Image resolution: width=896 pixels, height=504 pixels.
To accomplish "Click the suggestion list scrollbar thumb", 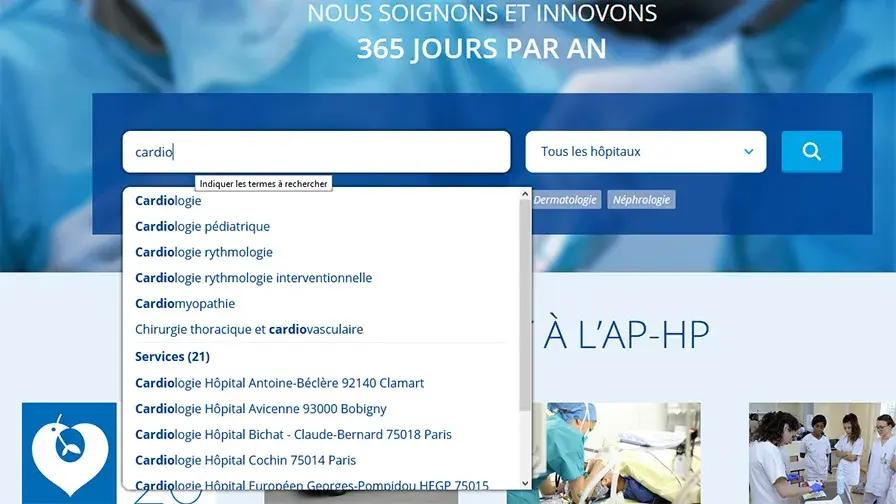I will [x=525, y=305].
